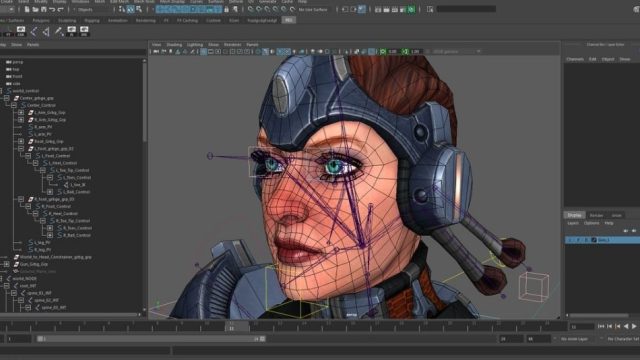Image resolution: width=640 pixels, height=360 pixels.
Task: Select by object type mode icon
Action: tap(131, 9)
